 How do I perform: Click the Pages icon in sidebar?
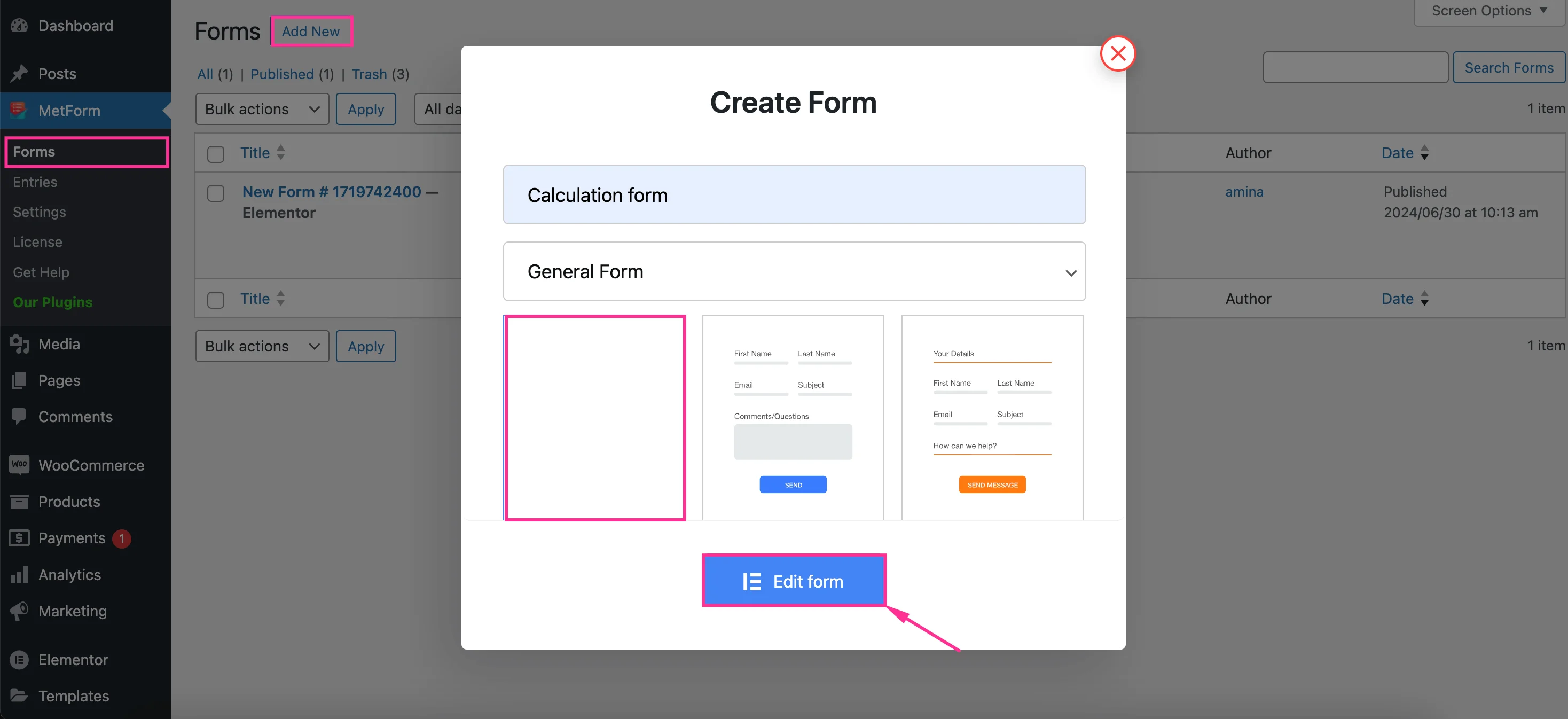pos(19,380)
